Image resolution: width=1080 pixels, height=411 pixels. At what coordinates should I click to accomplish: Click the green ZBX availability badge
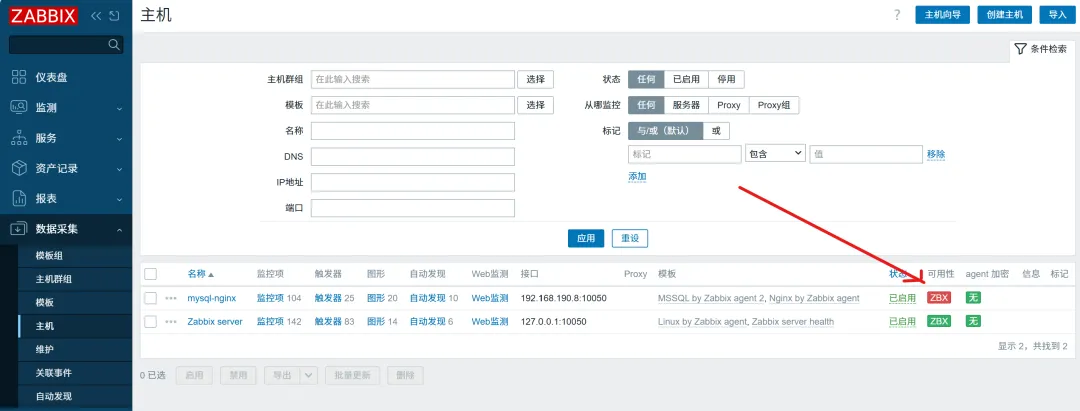pos(939,322)
